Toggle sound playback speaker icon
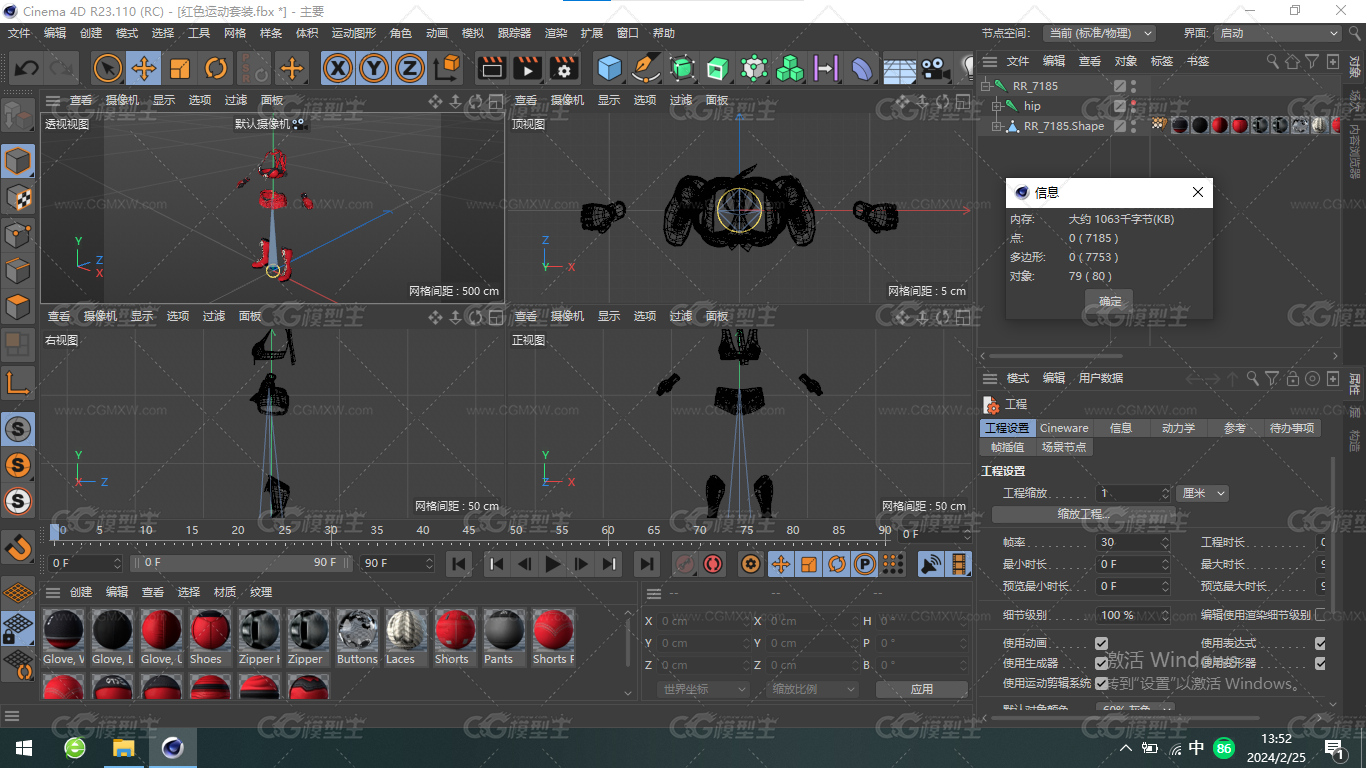1366x768 pixels. click(931, 564)
